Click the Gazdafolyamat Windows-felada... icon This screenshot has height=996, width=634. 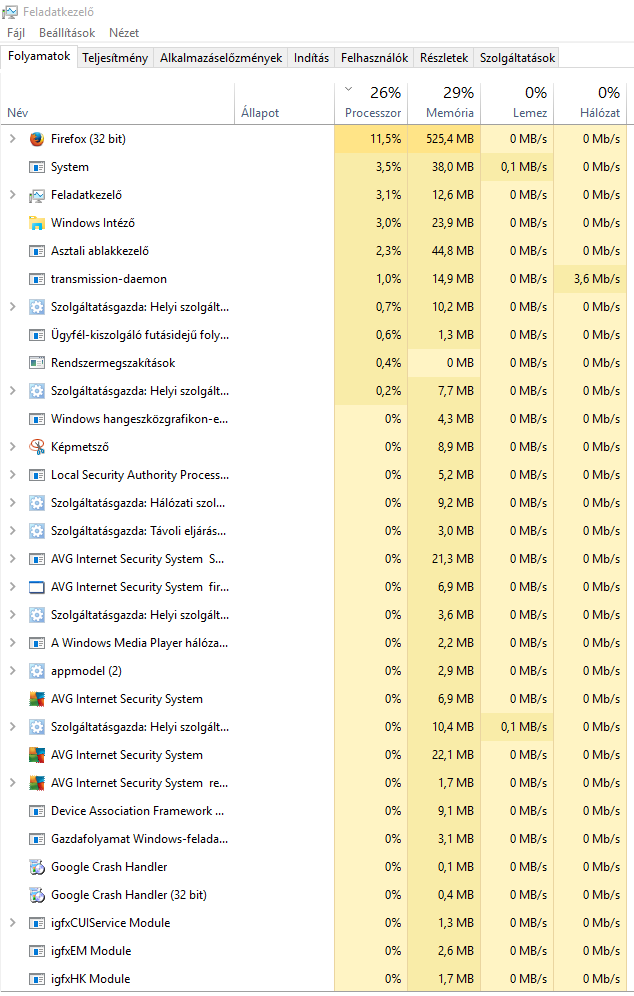37,838
